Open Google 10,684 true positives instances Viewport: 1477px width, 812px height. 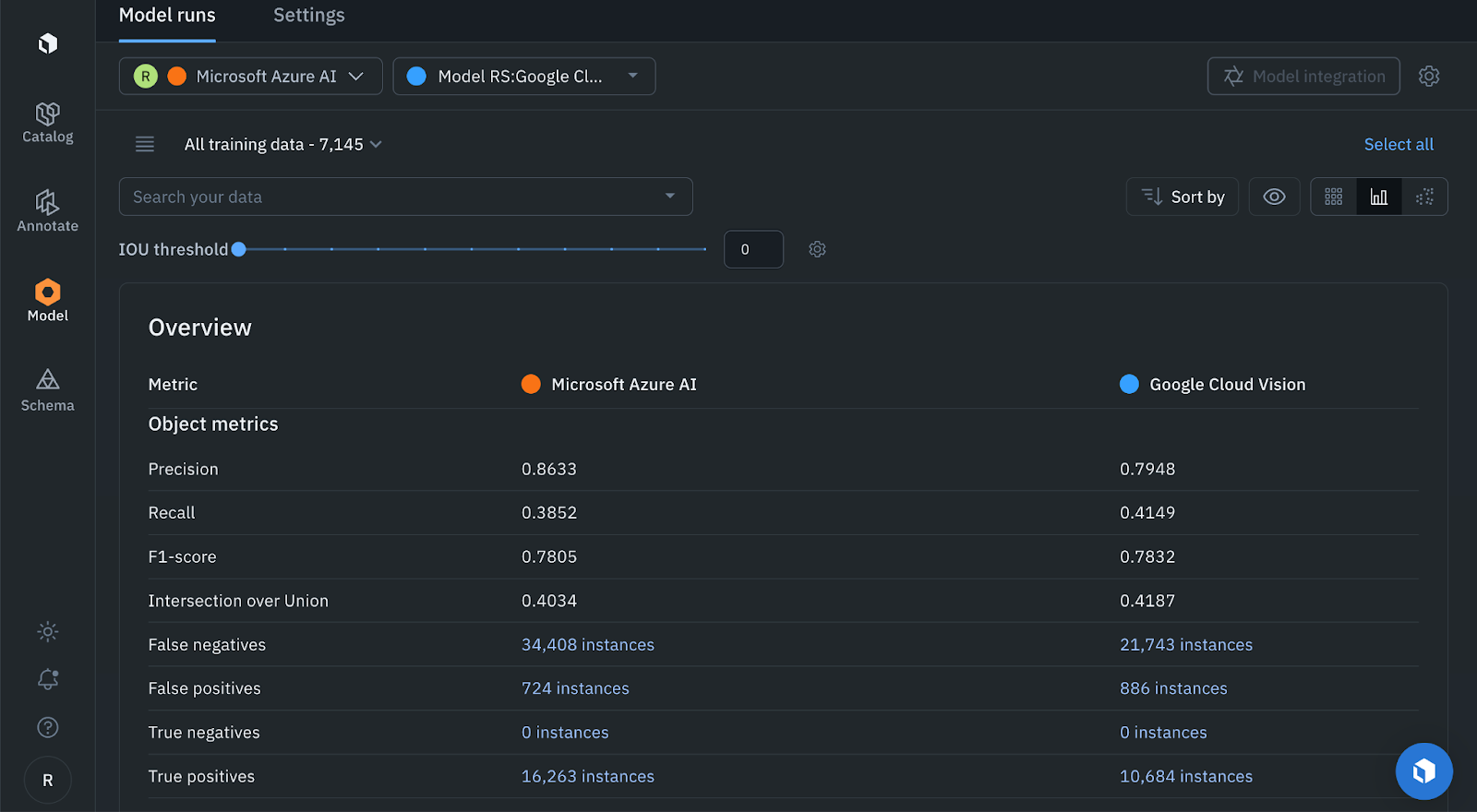pyautogui.click(x=1186, y=777)
